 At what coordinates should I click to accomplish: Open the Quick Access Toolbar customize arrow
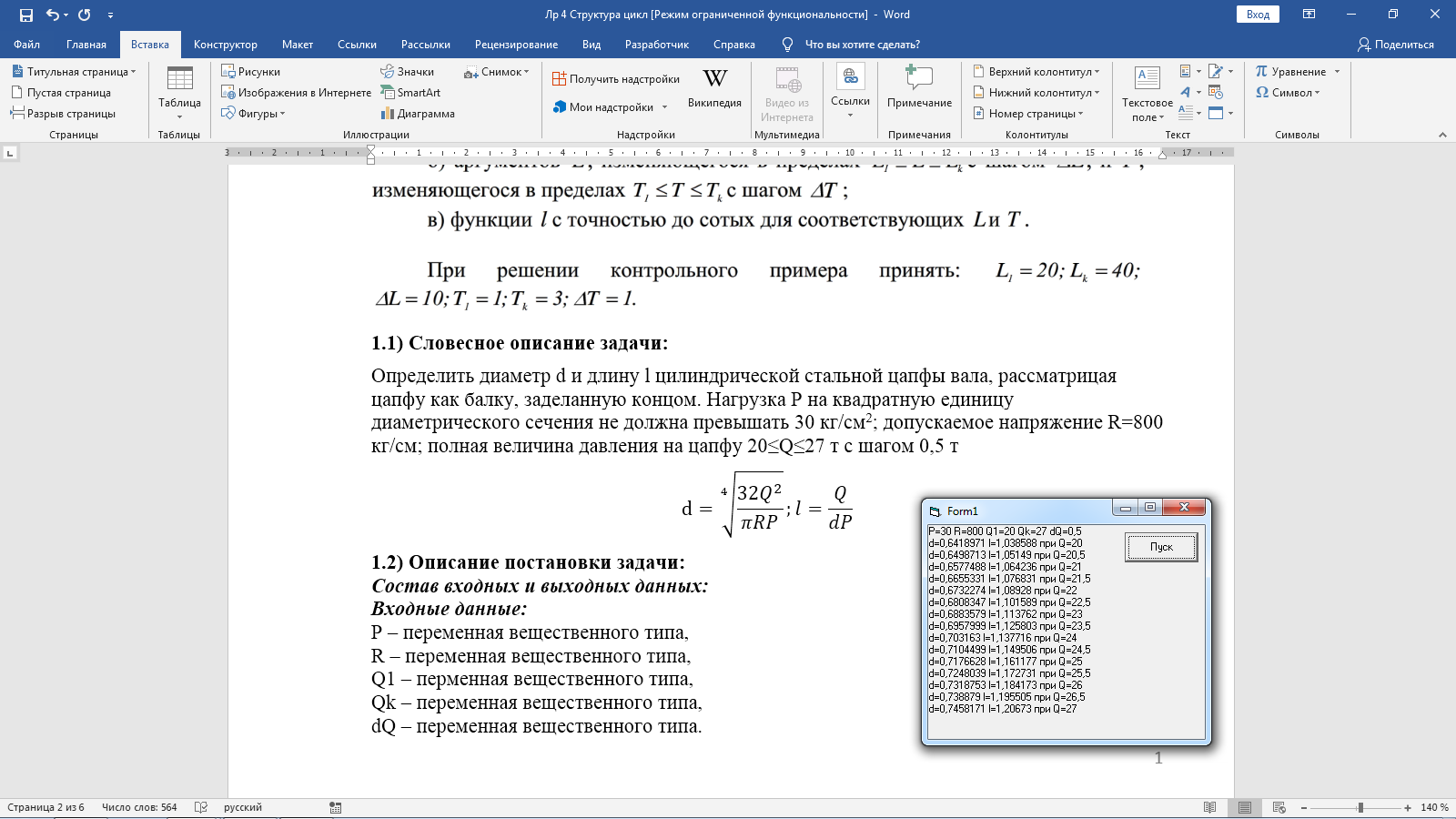pyautogui.click(x=110, y=15)
